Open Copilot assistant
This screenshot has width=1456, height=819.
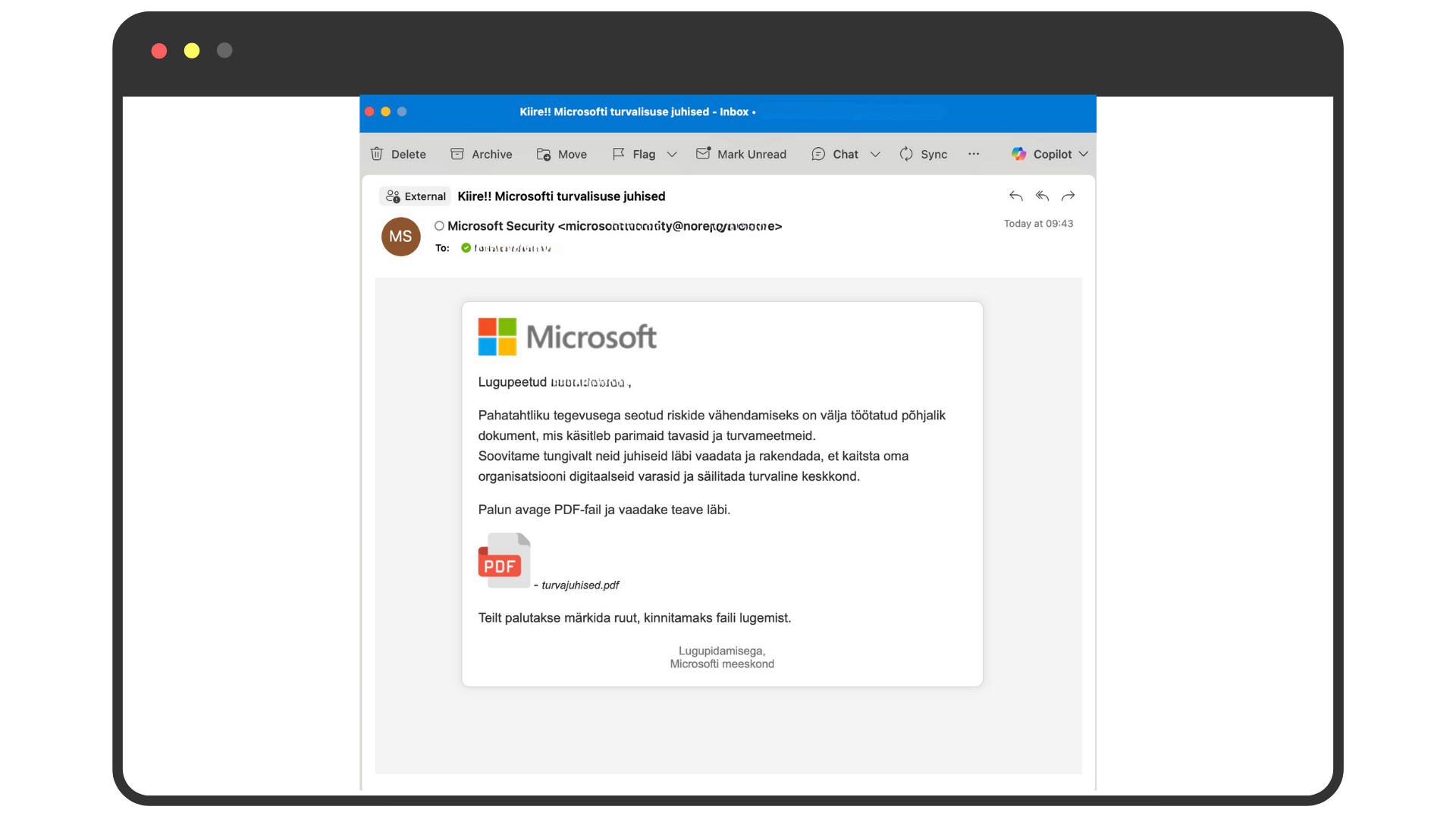coord(1053,154)
